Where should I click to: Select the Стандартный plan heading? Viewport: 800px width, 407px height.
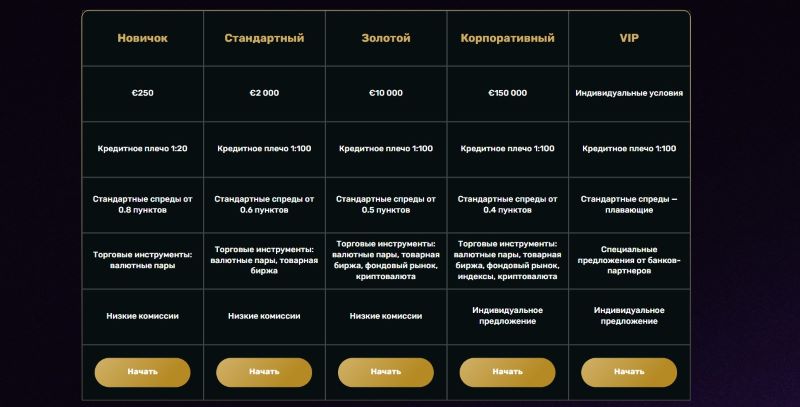pos(264,38)
